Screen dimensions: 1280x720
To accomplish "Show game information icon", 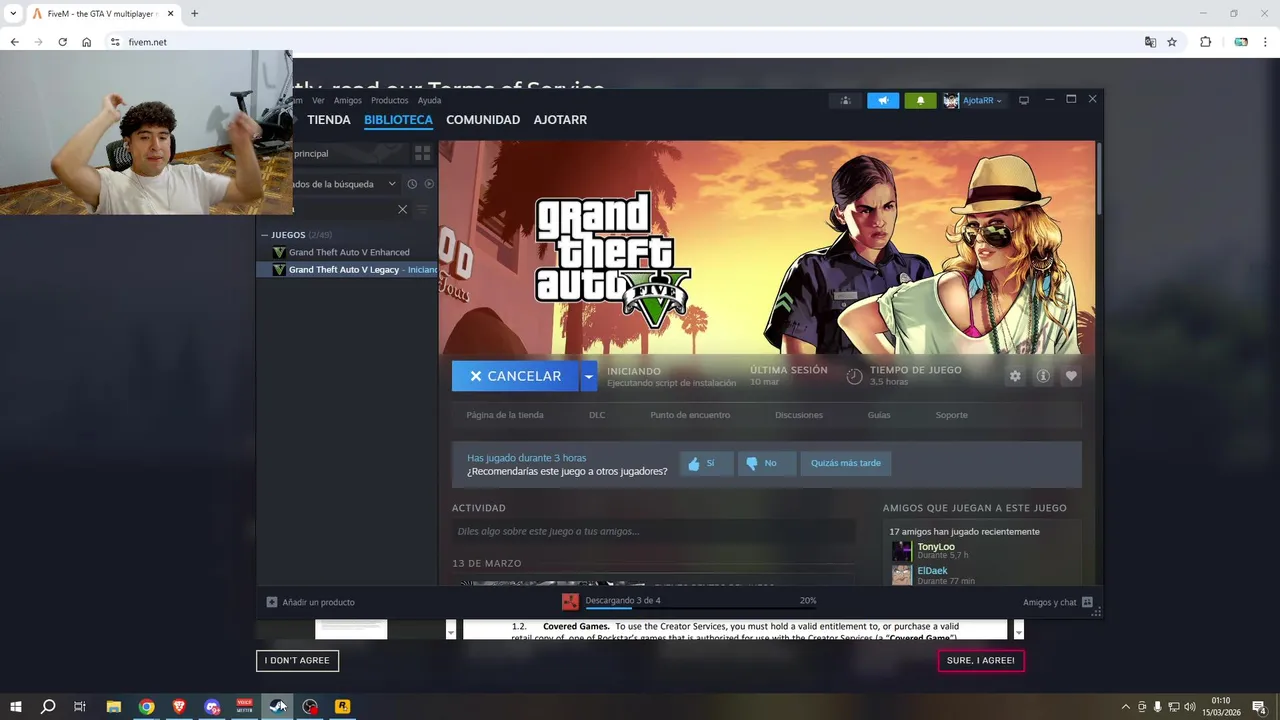I will (1043, 376).
